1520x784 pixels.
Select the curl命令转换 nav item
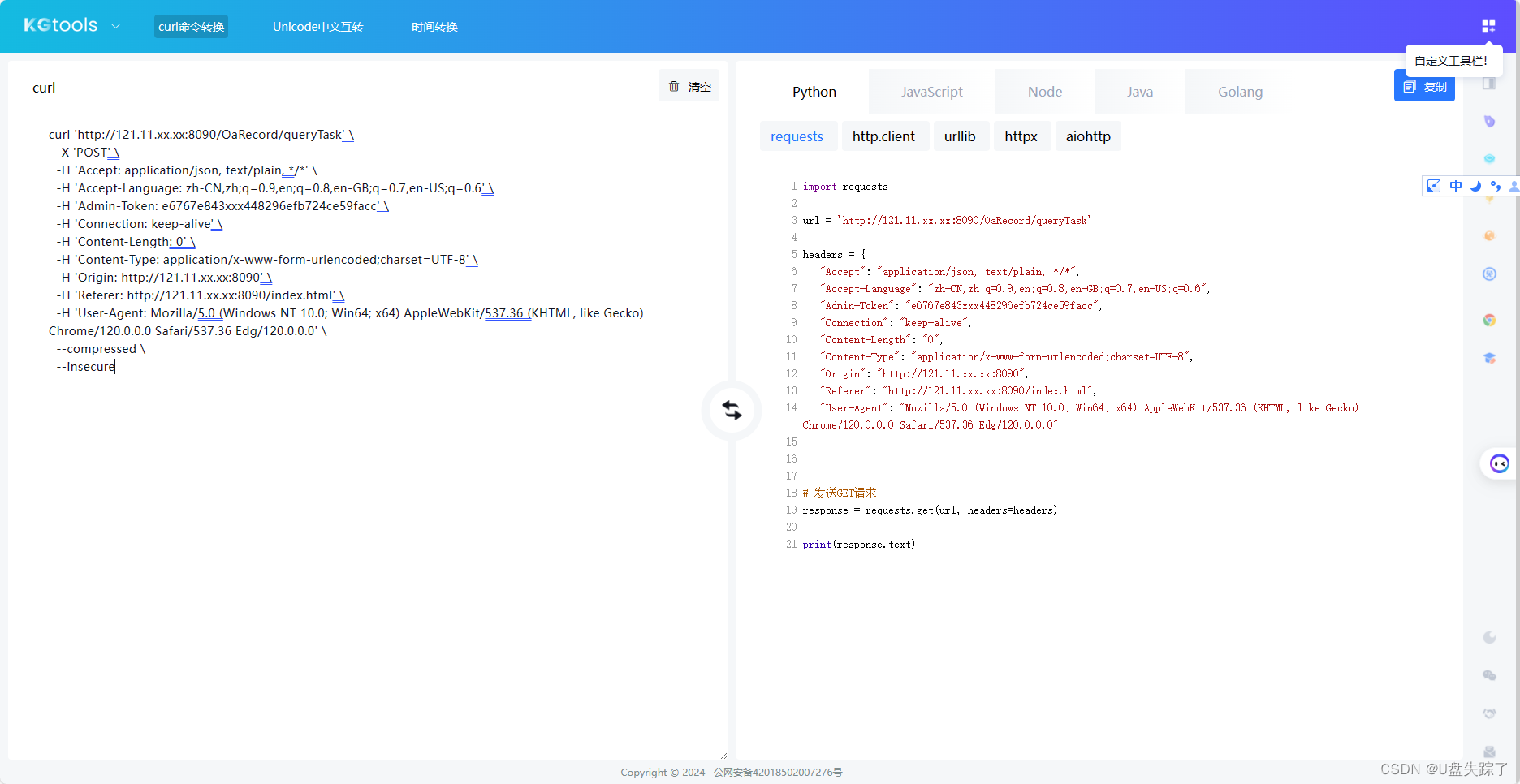192,27
